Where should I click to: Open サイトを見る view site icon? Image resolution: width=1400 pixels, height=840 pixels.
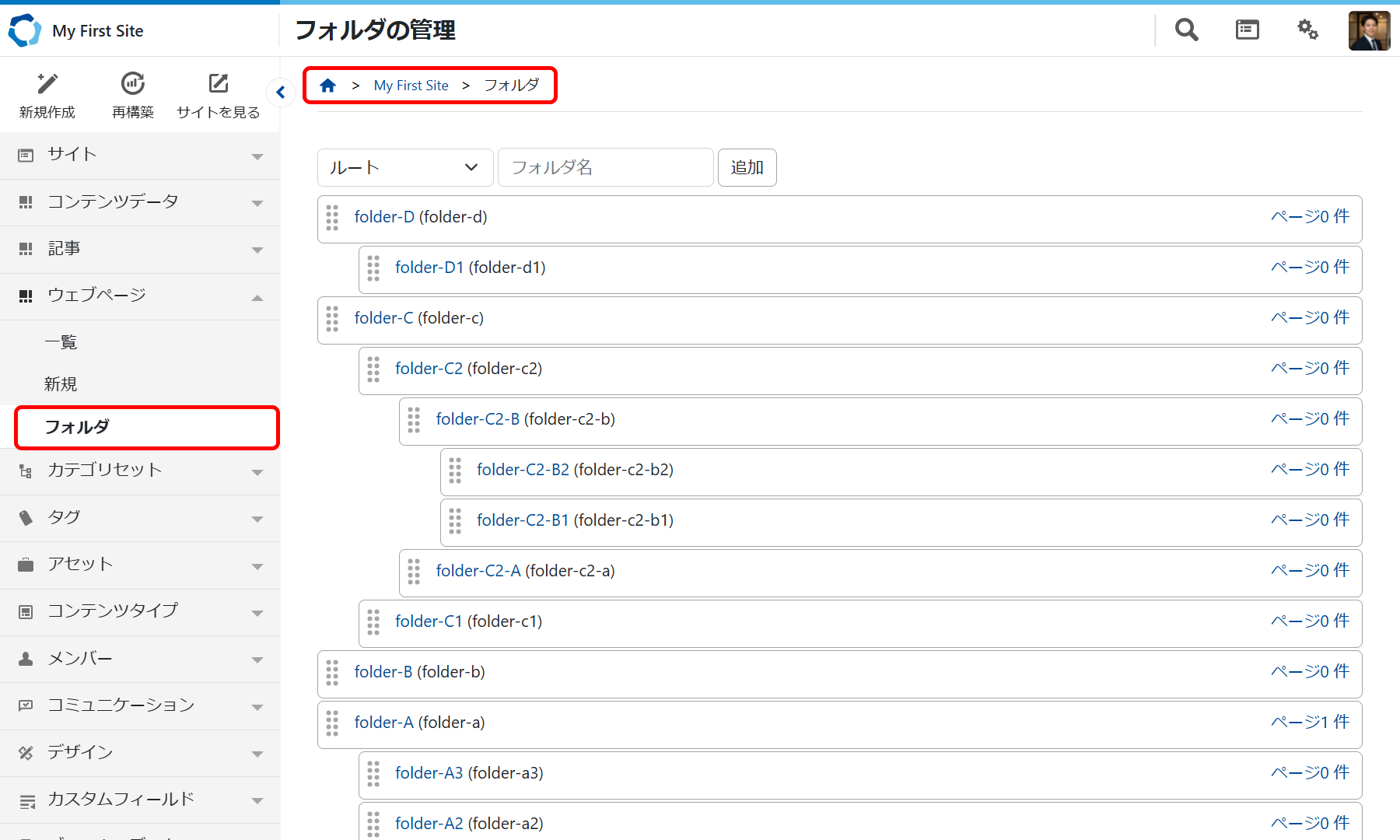219,84
